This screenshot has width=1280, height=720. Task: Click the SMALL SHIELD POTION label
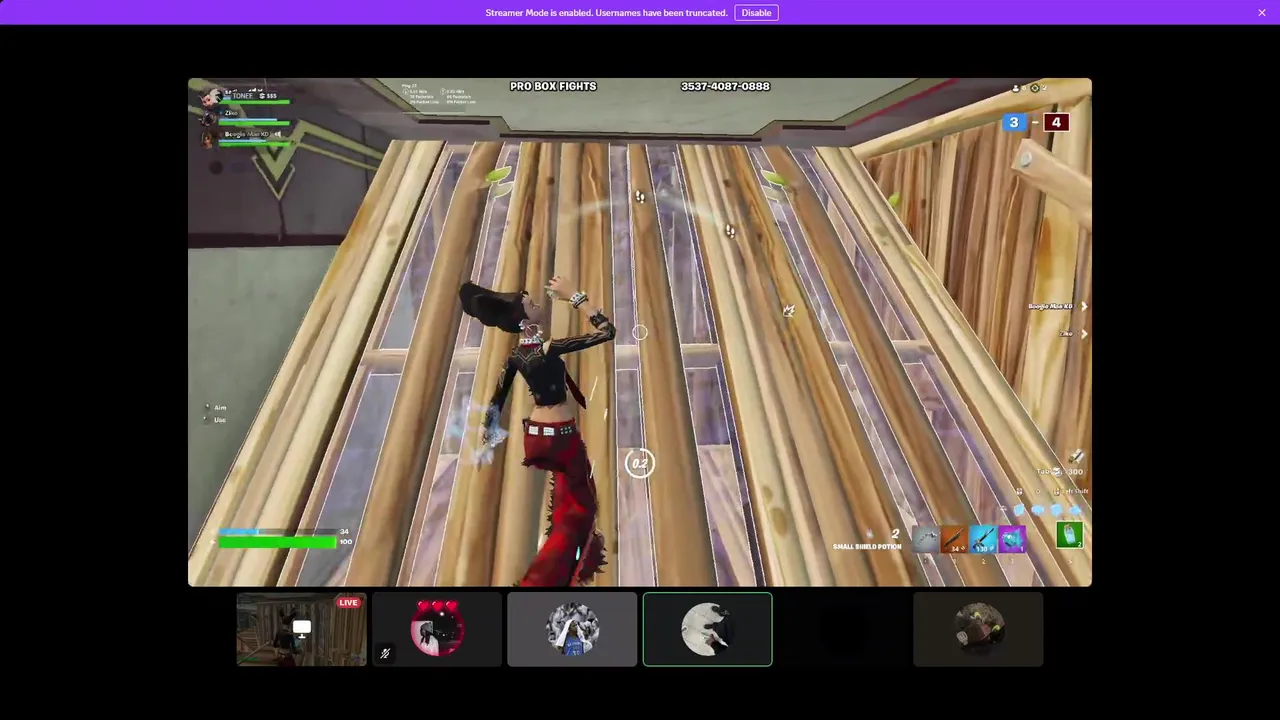coord(867,547)
